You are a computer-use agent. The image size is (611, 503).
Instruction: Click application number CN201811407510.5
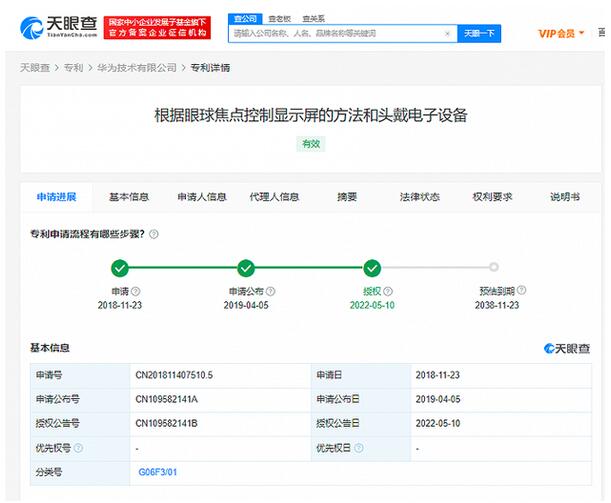pos(174,375)
